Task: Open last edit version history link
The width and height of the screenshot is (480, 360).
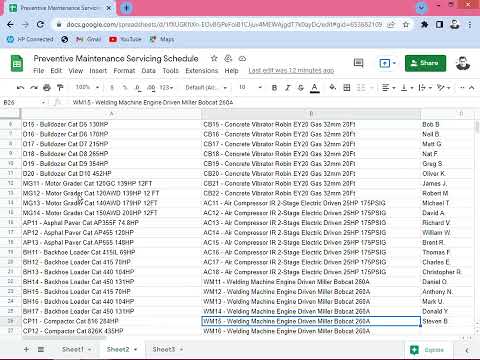Action: pos(291,70)
